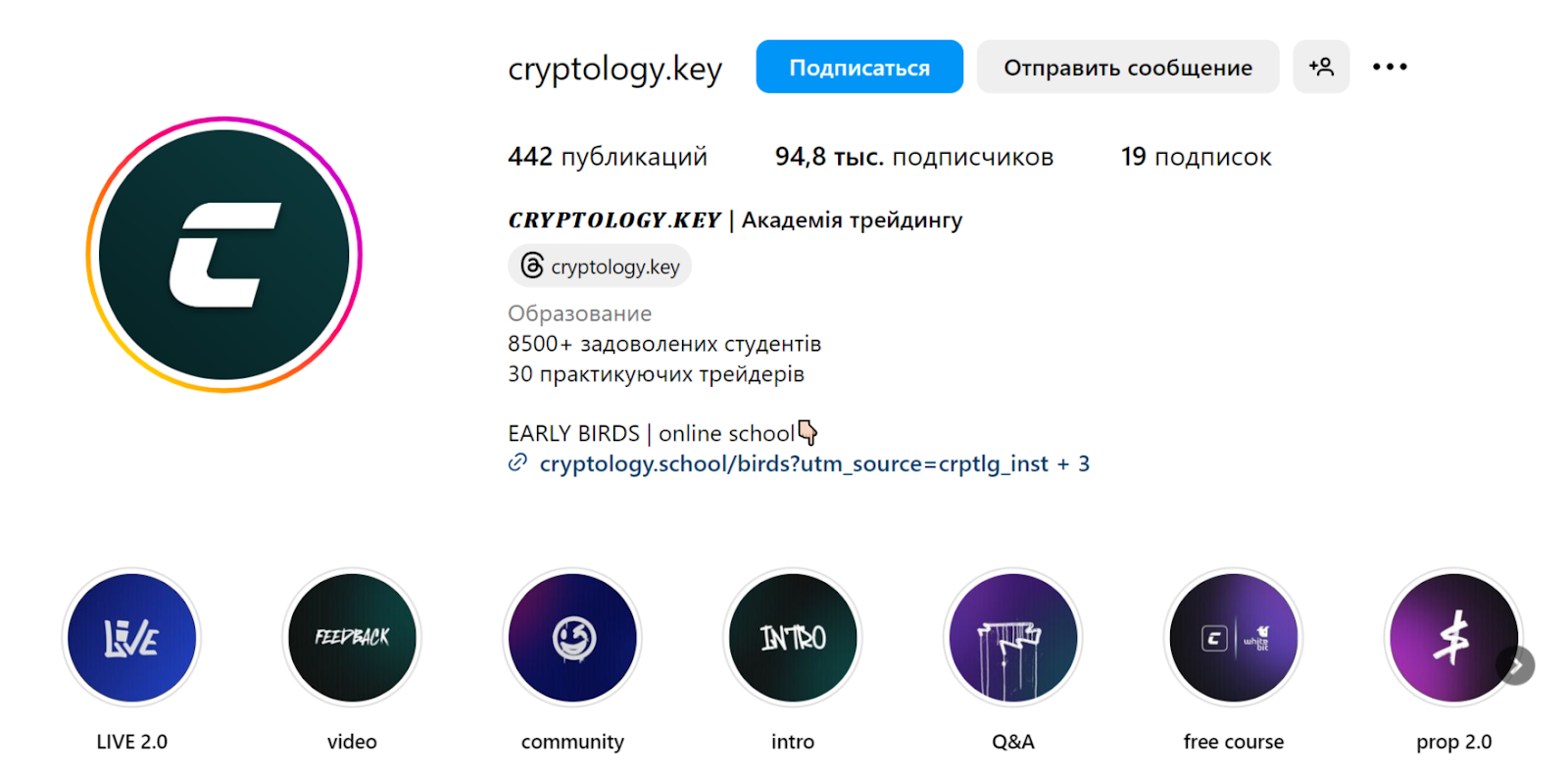Screen dimensions: 1568x776
Task: Open the free course highlight
Action: click(1233, 638)
